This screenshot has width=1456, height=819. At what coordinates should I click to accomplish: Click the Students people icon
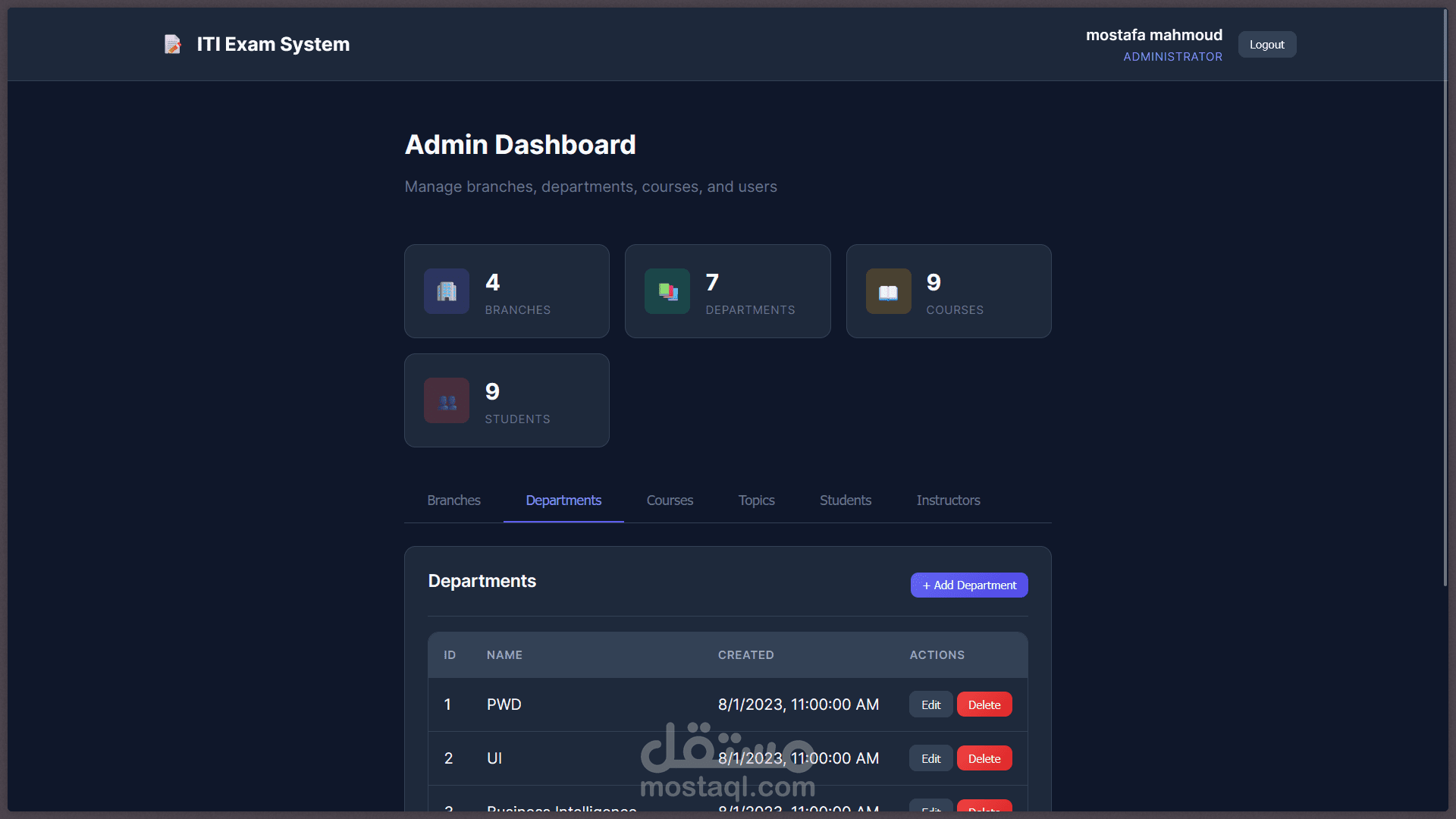(x=447, y=400)
